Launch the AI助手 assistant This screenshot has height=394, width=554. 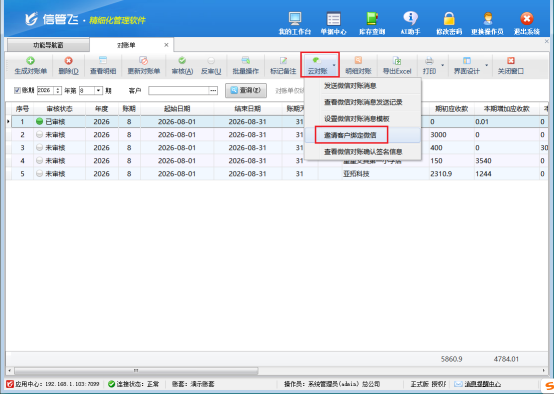point(410,23)
